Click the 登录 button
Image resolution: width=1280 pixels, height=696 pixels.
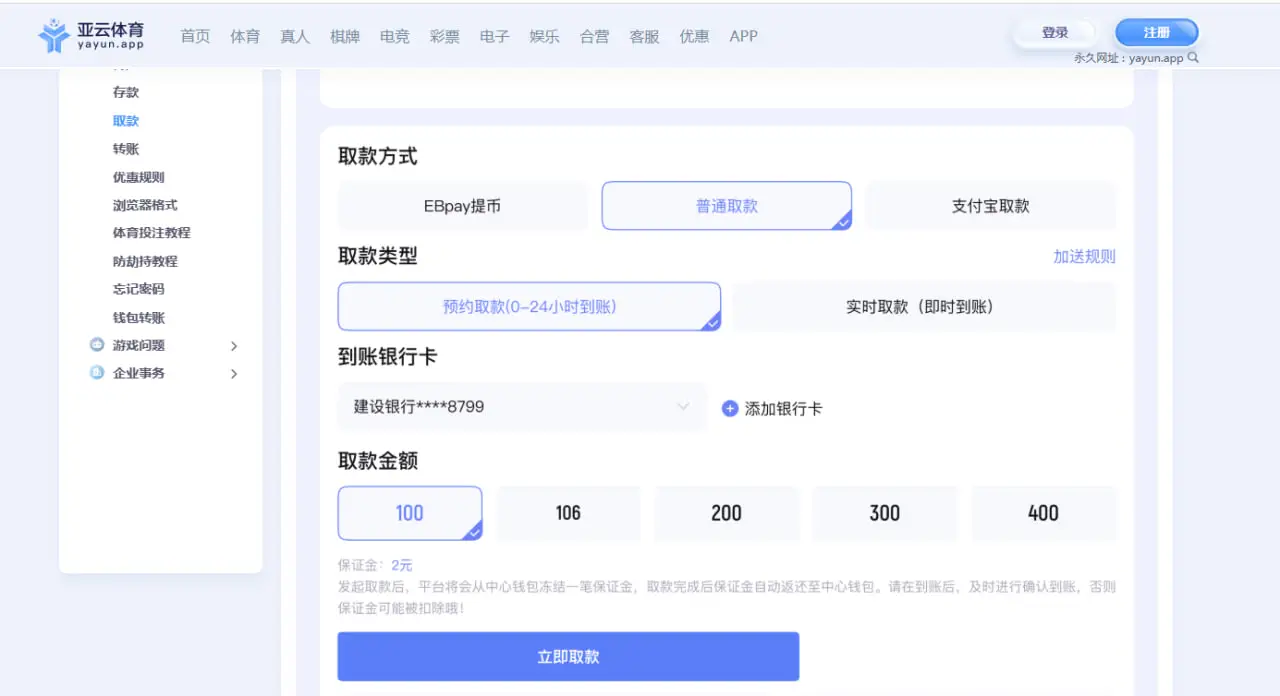coord(1055,33)
